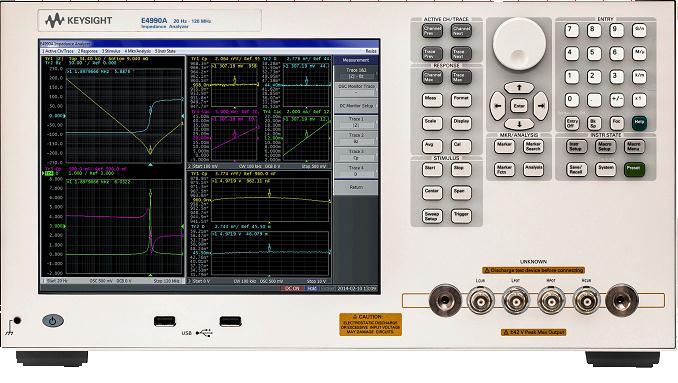Screen dimensions: 678x383
Task: Click the Marker Search hardkey
Action: click(533, 147)
